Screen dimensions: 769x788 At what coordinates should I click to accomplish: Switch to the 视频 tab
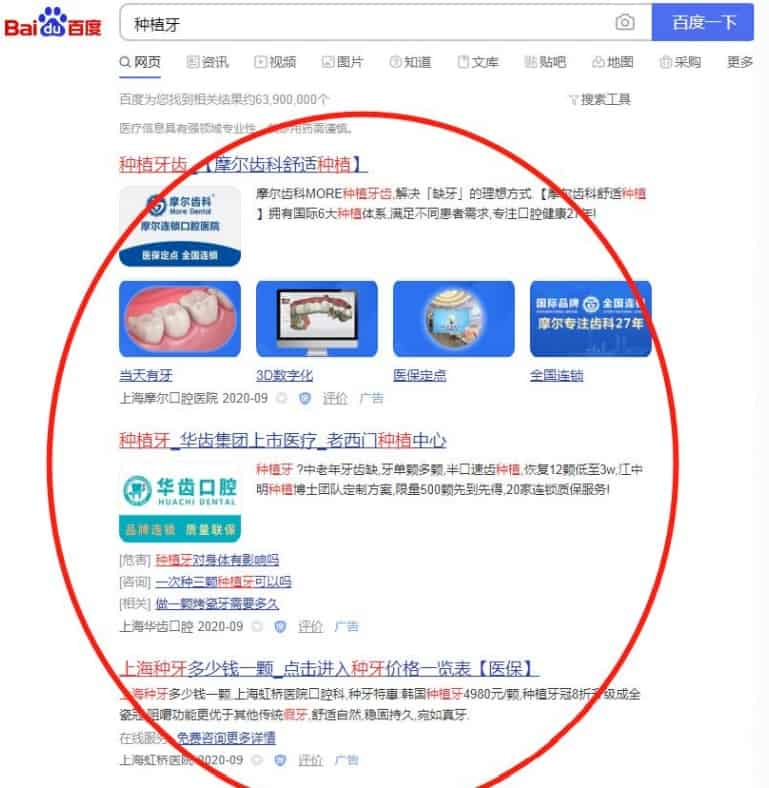tap(275, 62)
